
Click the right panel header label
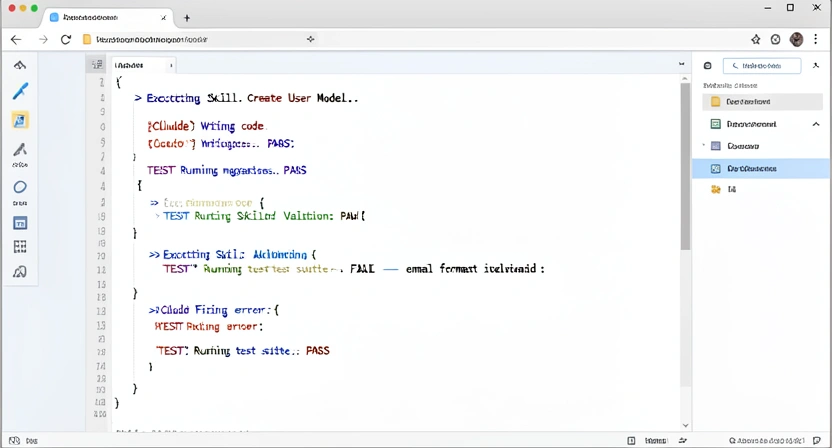[730, 85]
